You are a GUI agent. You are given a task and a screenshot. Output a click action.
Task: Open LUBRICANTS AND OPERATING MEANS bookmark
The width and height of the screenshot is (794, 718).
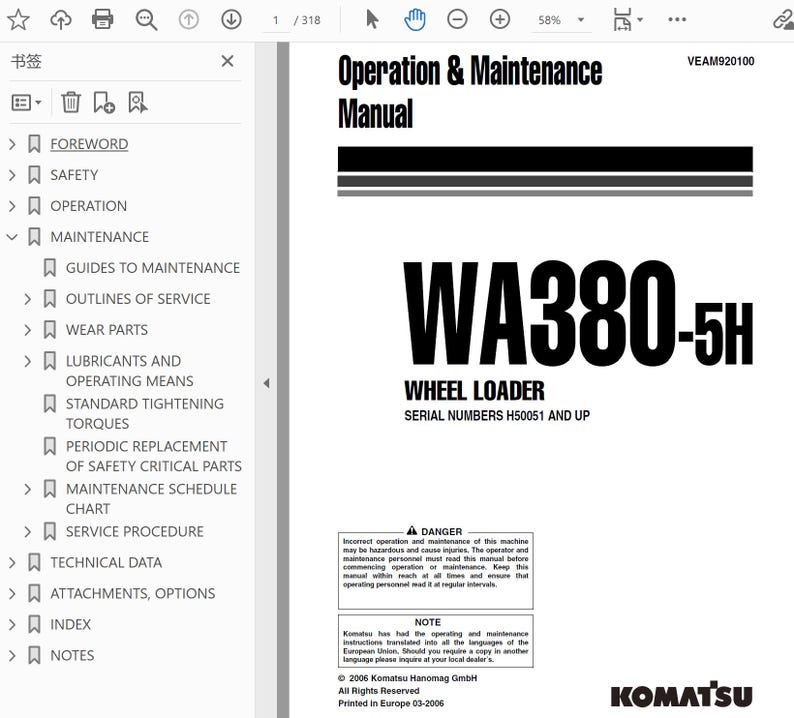[x=130, y=371]
